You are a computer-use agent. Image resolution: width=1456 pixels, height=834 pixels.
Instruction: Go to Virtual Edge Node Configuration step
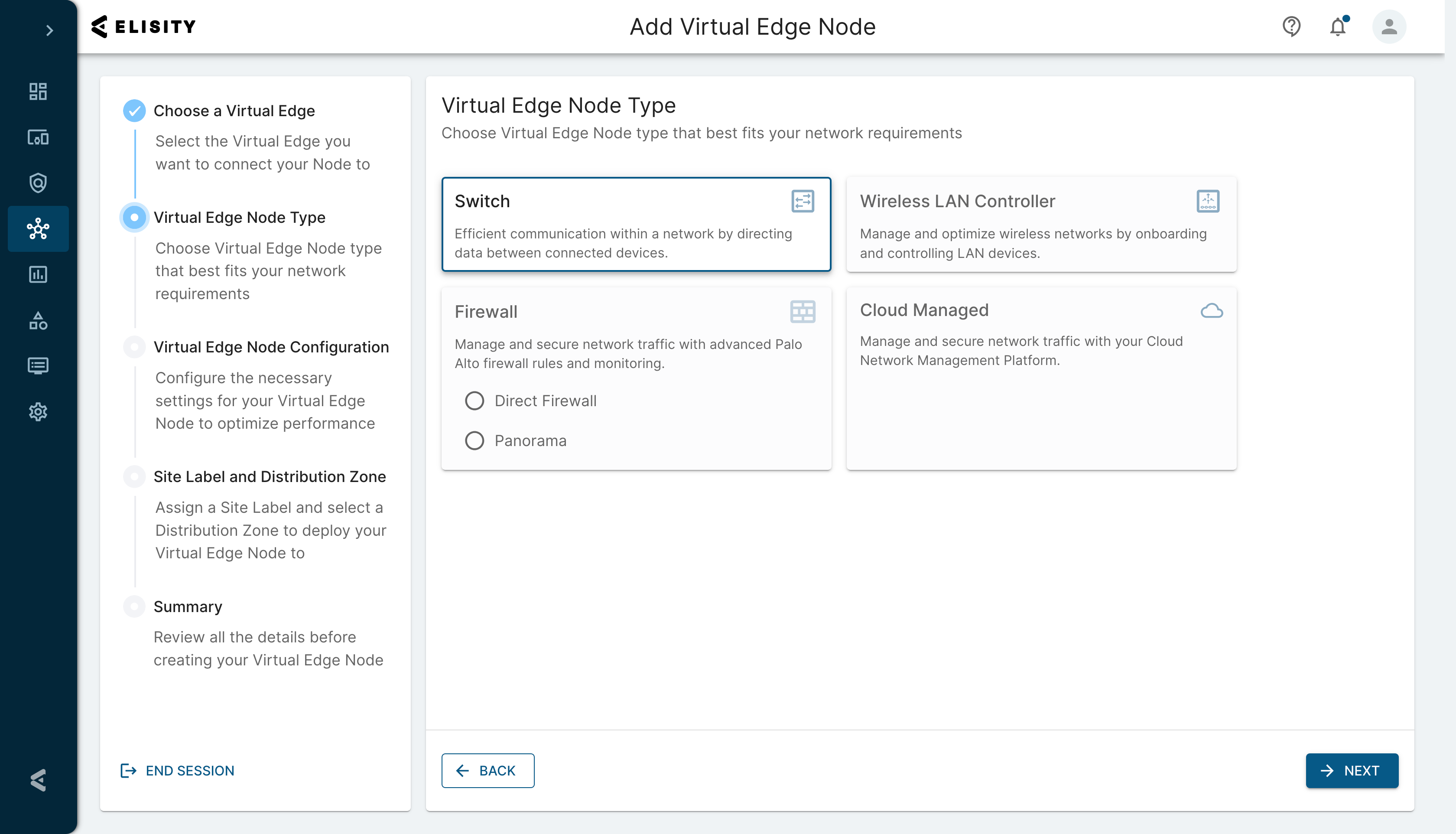[x=271, y=347]
